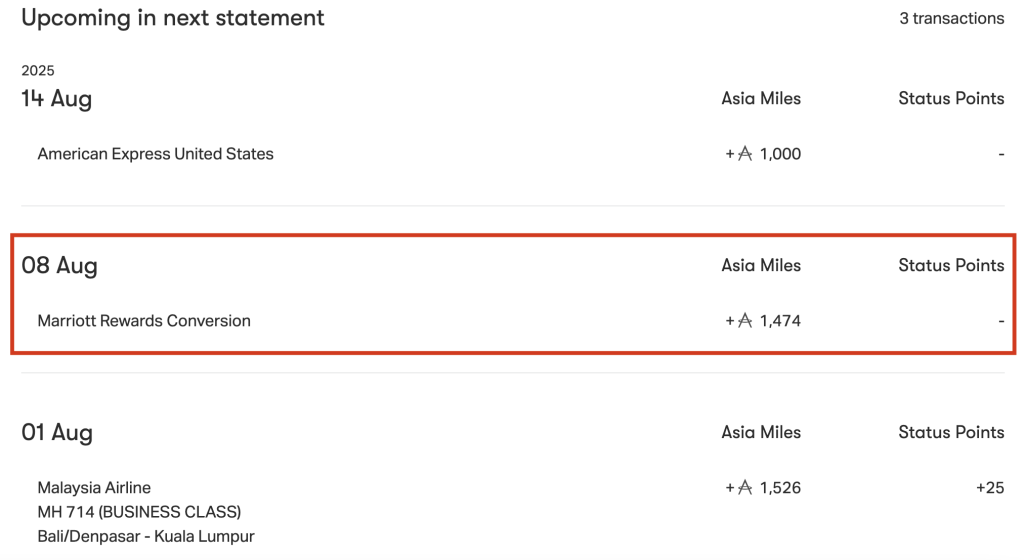This screenshot has height=560, width=1024.
Task: Click the Bali/Denpasar - Kuala Lumpur route text
Action: (x=146, y=537)
